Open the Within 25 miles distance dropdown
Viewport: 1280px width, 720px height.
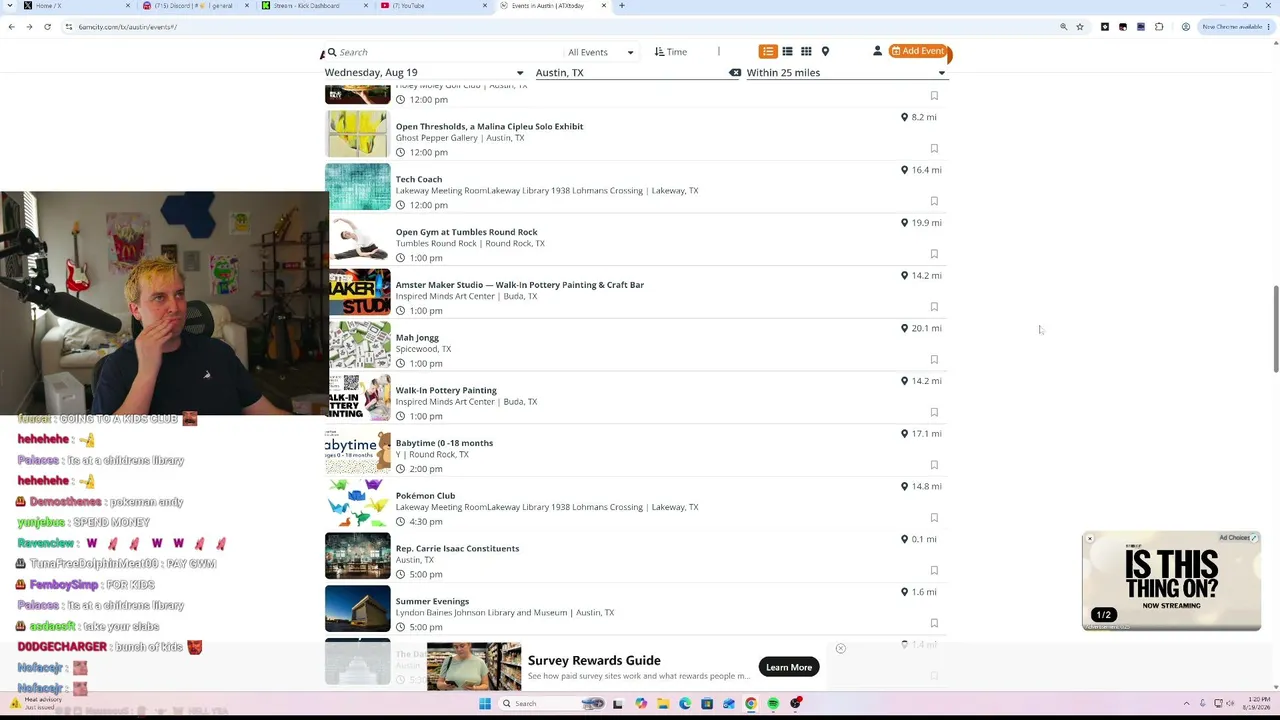click(x=845, y=73)
